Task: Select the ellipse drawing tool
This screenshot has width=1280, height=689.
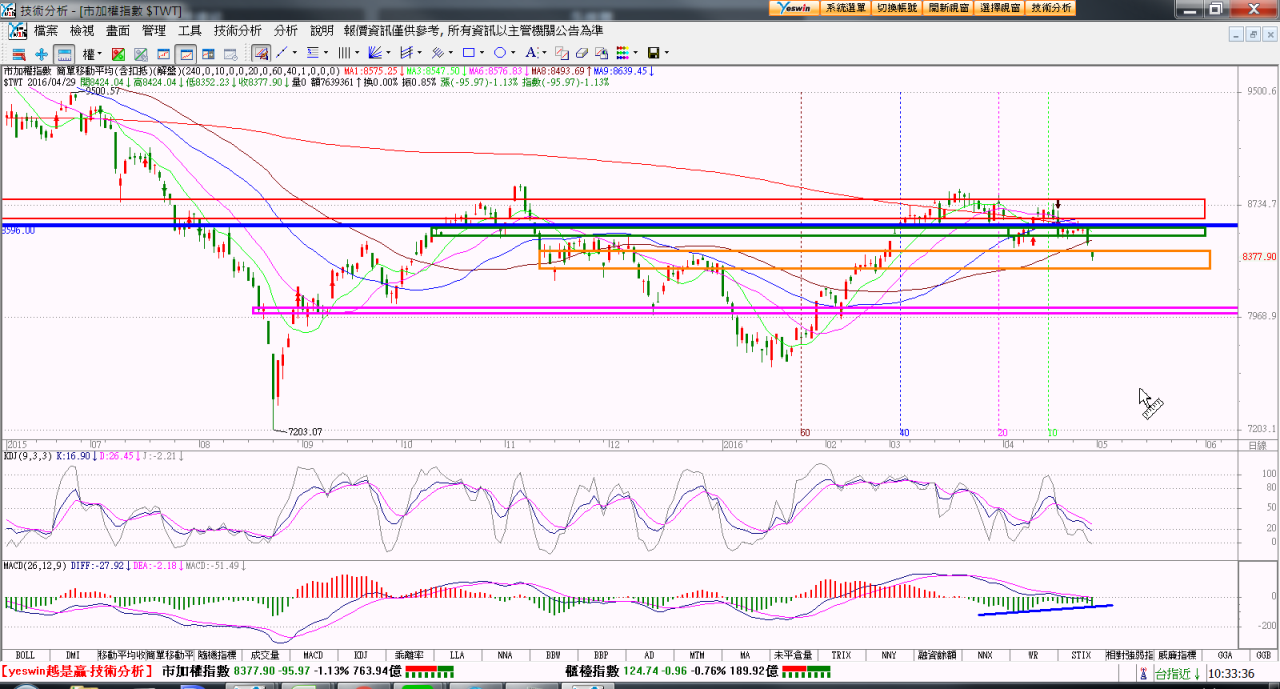Action: [499, 53]
